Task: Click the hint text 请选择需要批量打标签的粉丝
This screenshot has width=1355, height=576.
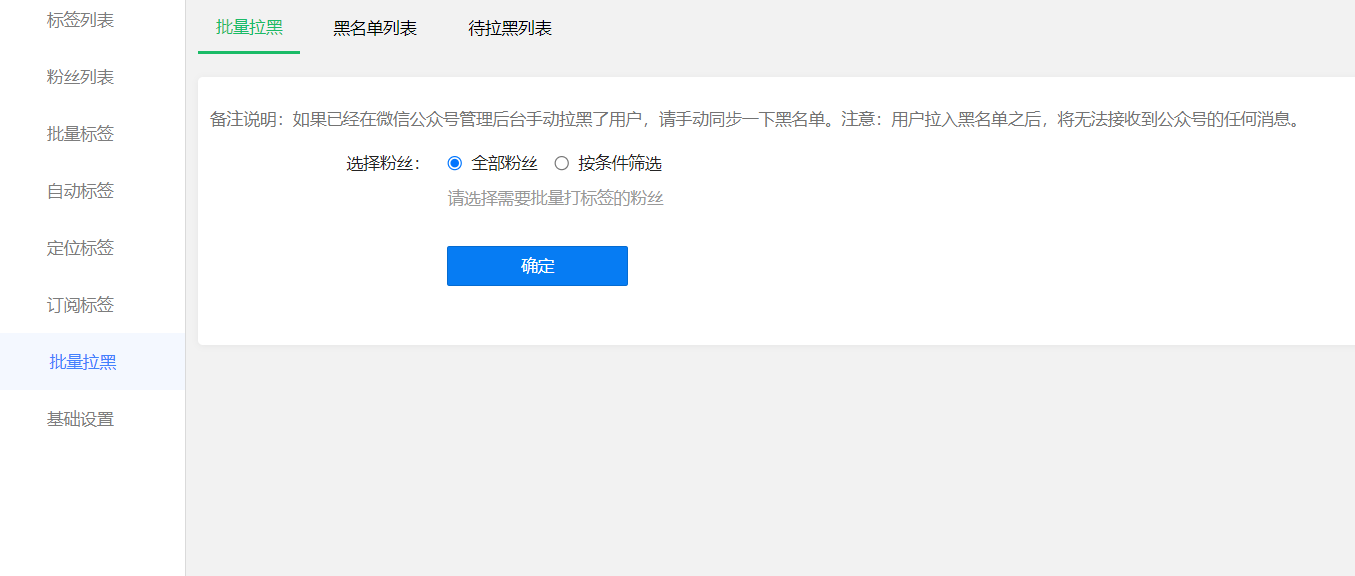Action: click(x=556, y=198)
